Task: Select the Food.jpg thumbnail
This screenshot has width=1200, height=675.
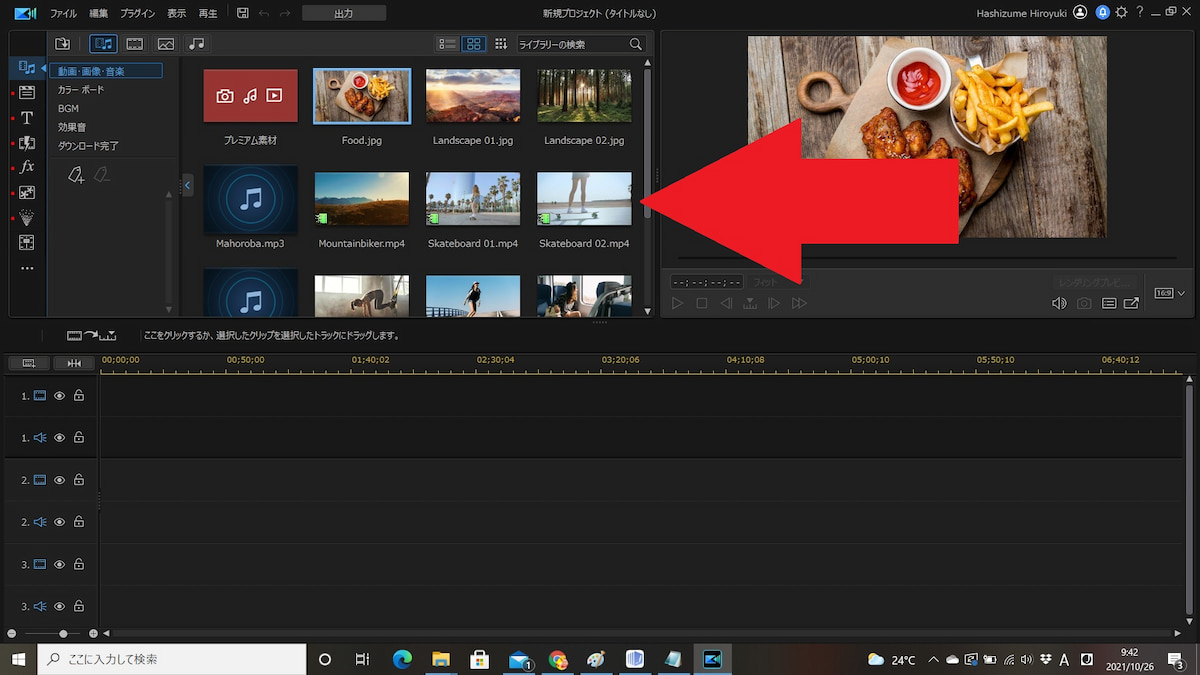Action: coord(362,95)
